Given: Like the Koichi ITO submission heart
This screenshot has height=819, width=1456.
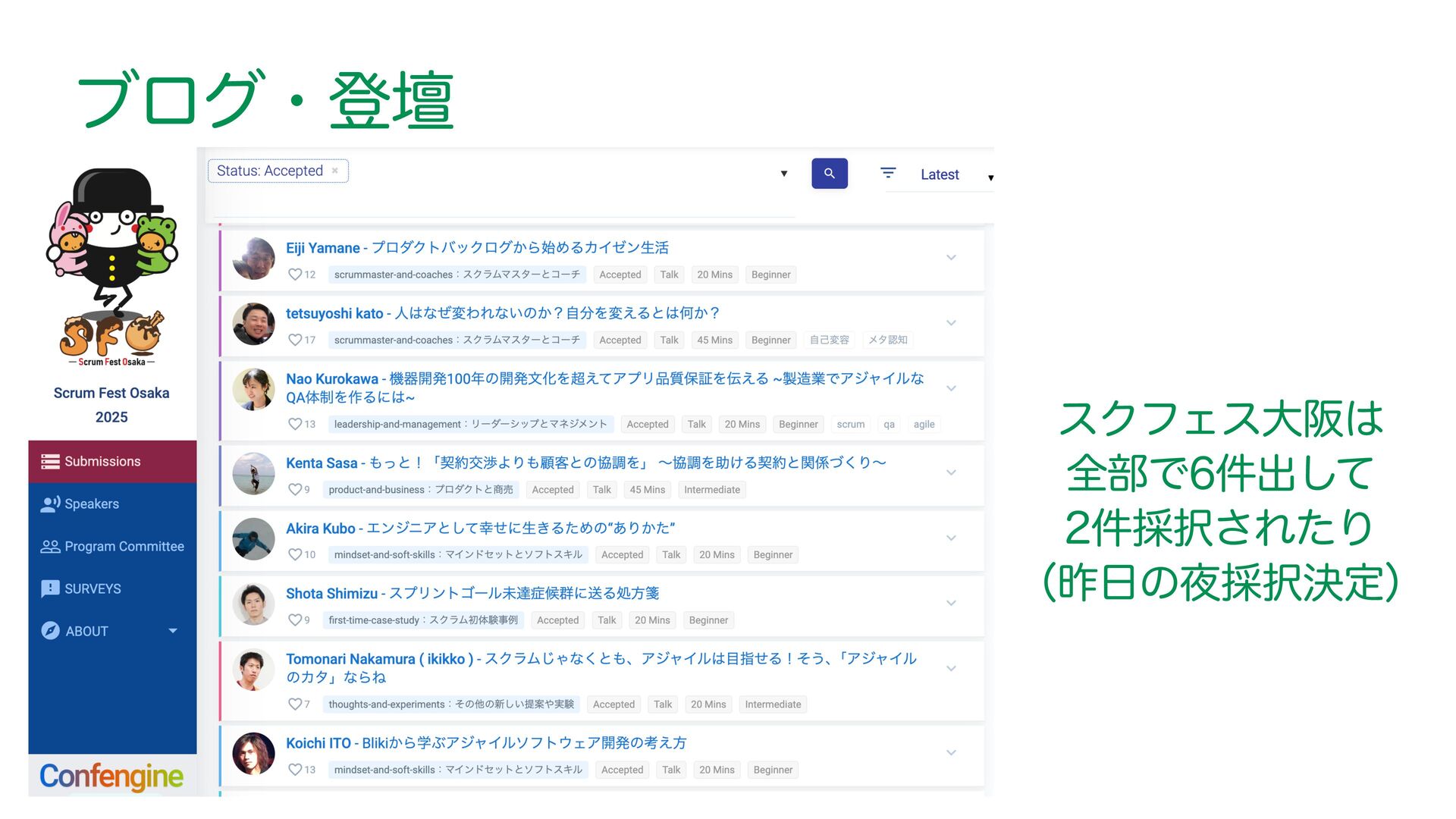Looking at the screenshot, I should coord(295,769).
